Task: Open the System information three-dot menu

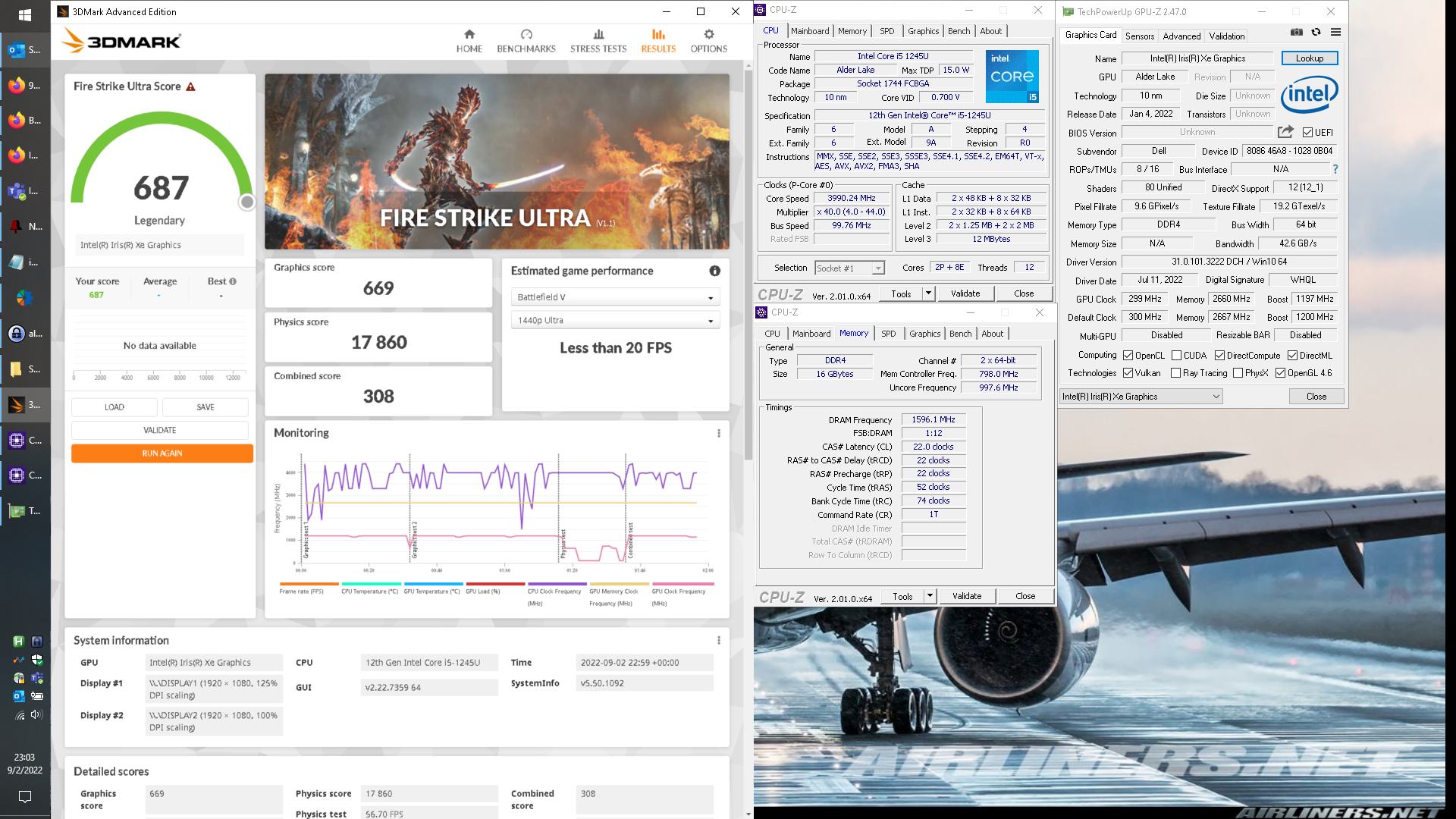Action: point(718,640)
